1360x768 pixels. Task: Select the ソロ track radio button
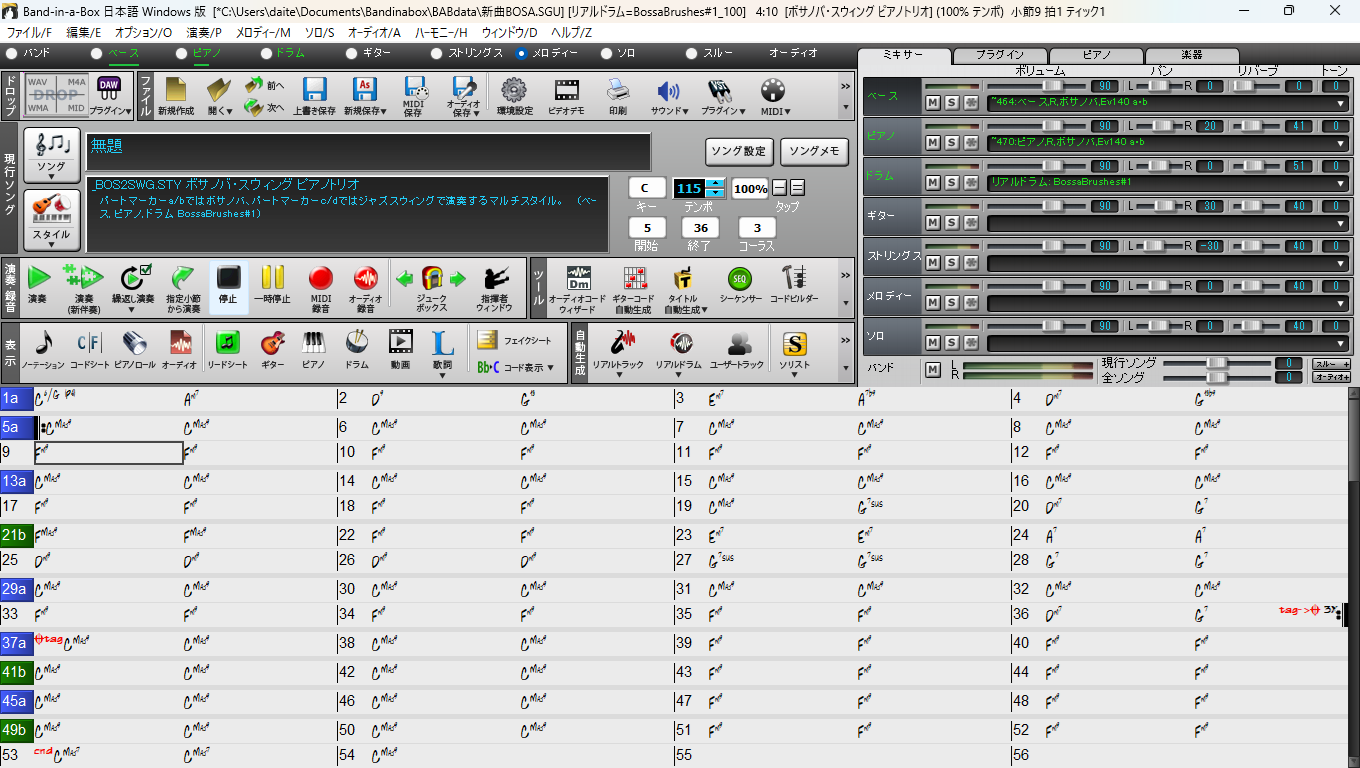(x=606, y=53)
